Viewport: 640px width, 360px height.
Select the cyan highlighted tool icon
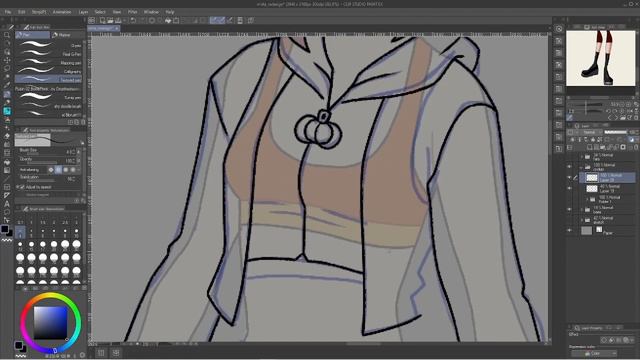point(7,111)
